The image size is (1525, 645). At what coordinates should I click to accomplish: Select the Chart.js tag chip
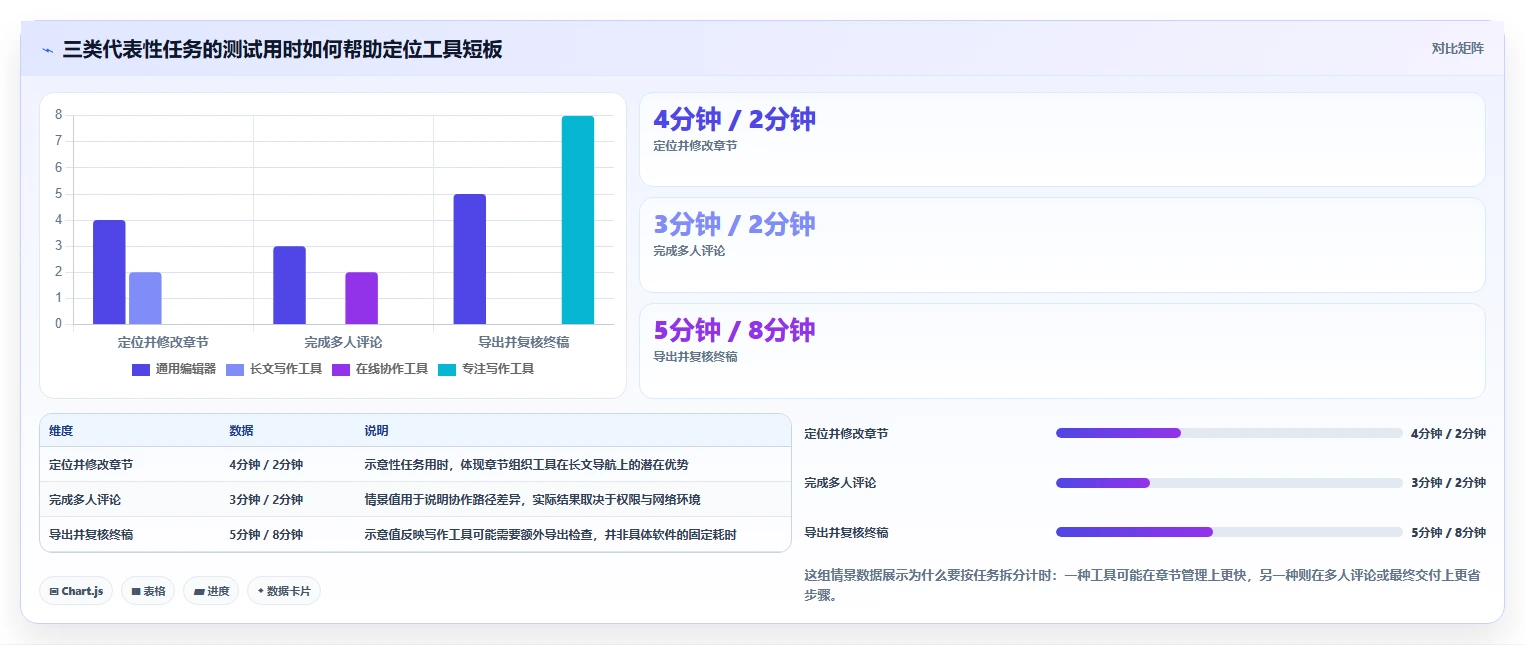pyautogui.click(x=76, y=591)
